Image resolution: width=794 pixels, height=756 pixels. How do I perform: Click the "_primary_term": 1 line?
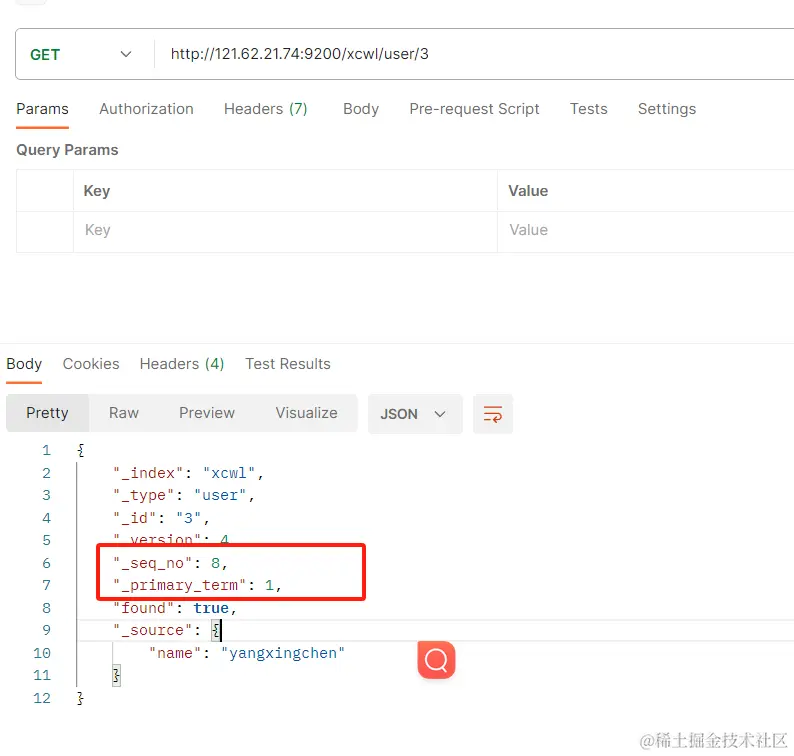tap(197, 586)
